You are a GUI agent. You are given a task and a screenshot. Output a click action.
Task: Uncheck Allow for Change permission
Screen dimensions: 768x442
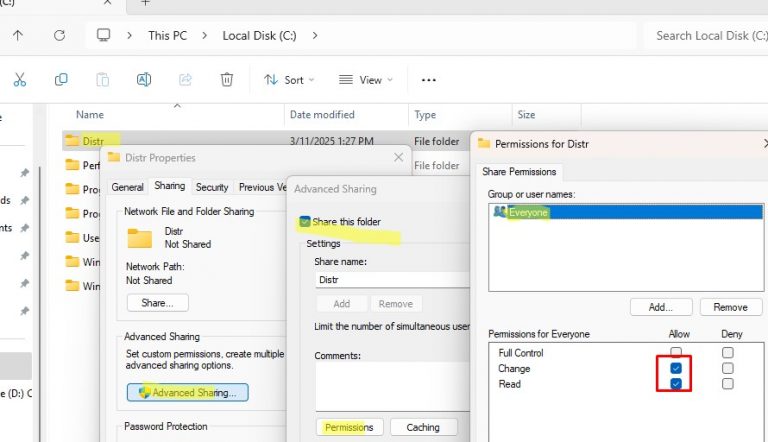coord(676,369)
